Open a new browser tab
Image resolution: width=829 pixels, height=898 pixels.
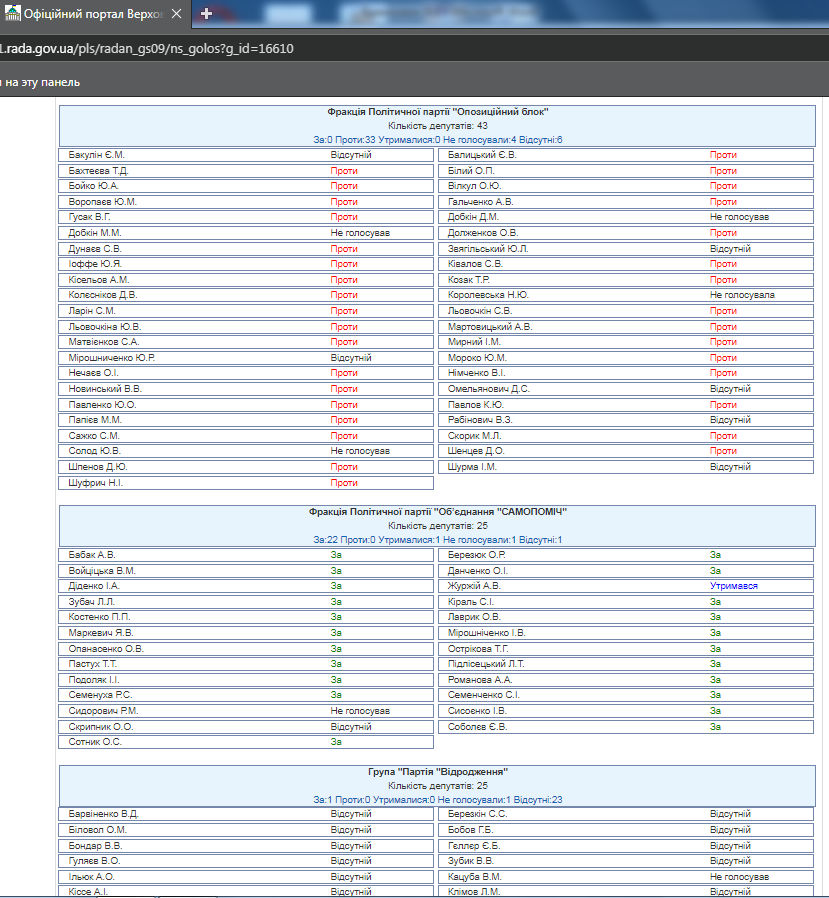(207, 14)
